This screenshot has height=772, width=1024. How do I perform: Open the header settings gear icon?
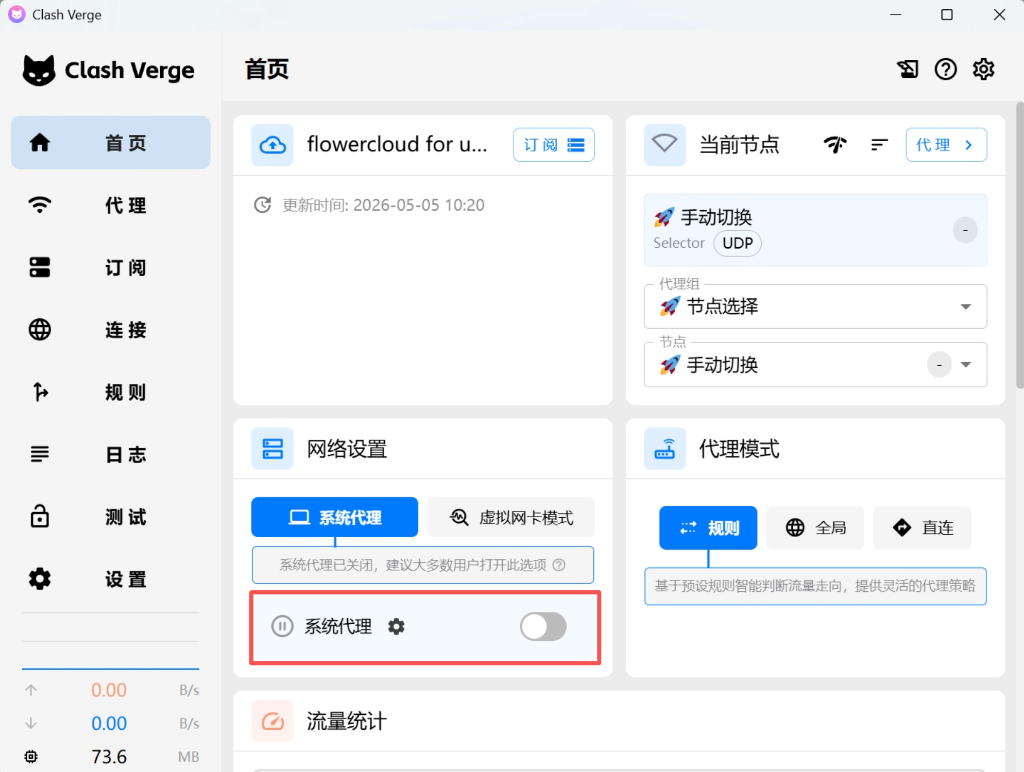[x=984, y=69]
